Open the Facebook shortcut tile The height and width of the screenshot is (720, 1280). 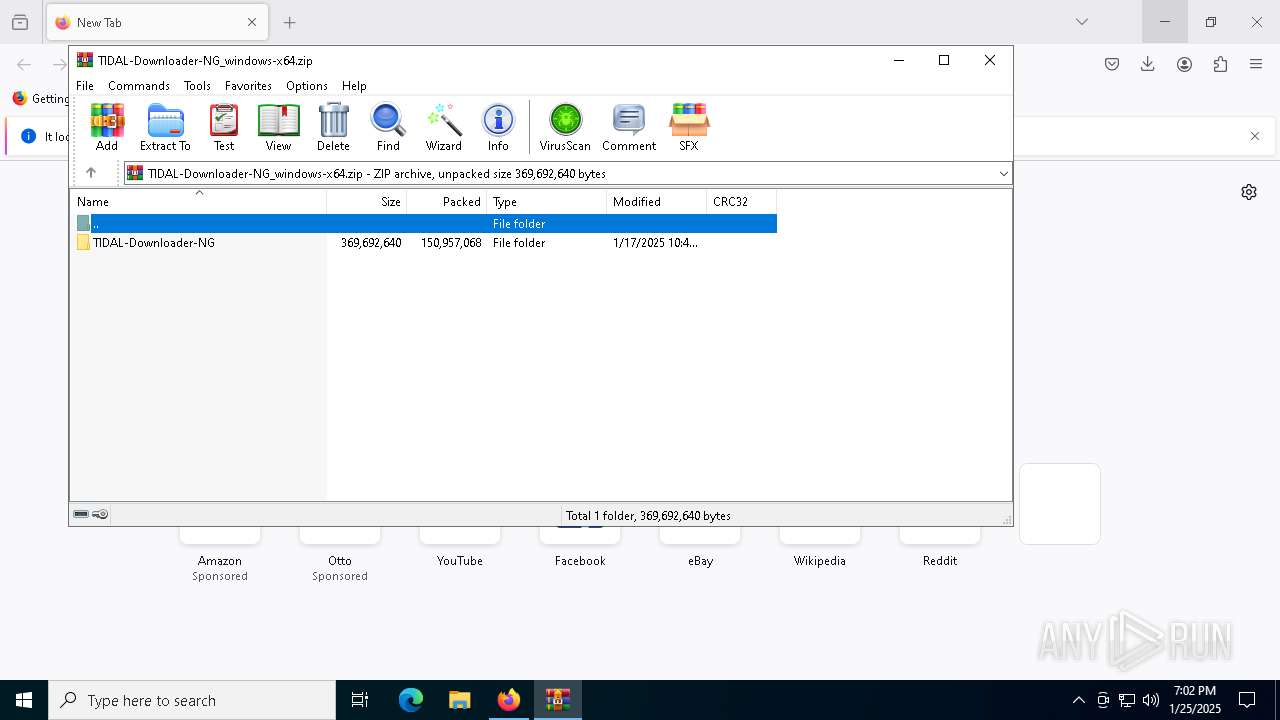point(580,548)
